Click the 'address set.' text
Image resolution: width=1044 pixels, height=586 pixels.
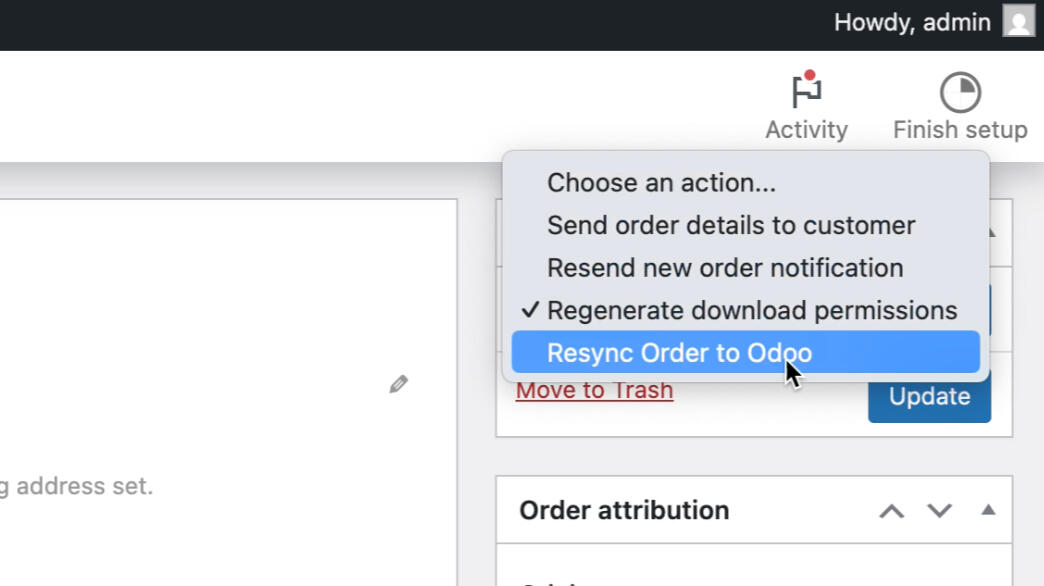click(x=84, y=487)
